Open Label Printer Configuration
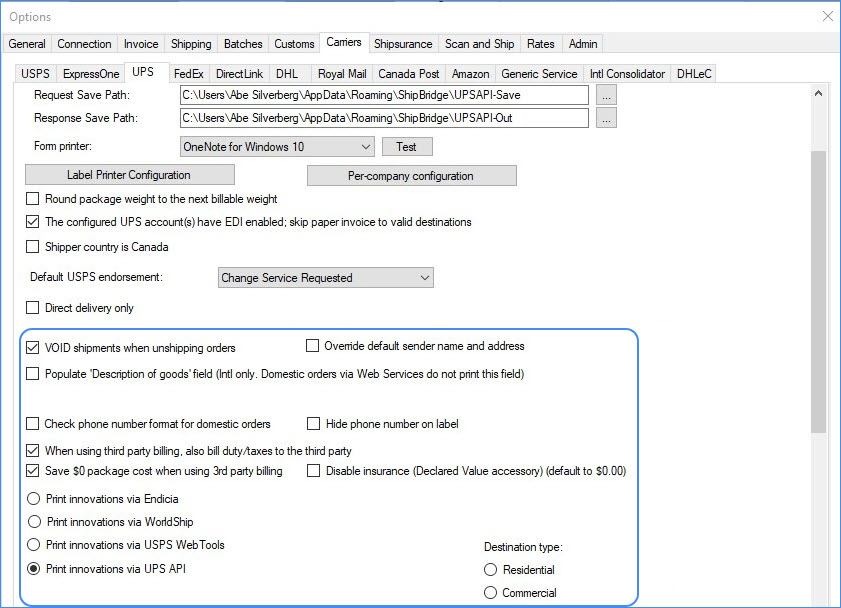841x608 pixels. [x=129, y=175]
